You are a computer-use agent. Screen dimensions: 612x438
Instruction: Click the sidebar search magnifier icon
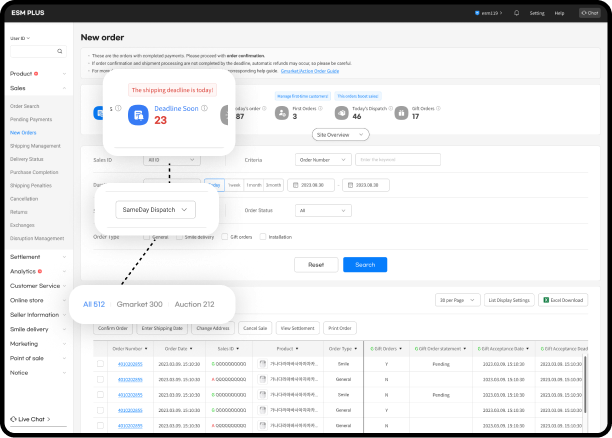pyautogui.click(x=60, y=50)
